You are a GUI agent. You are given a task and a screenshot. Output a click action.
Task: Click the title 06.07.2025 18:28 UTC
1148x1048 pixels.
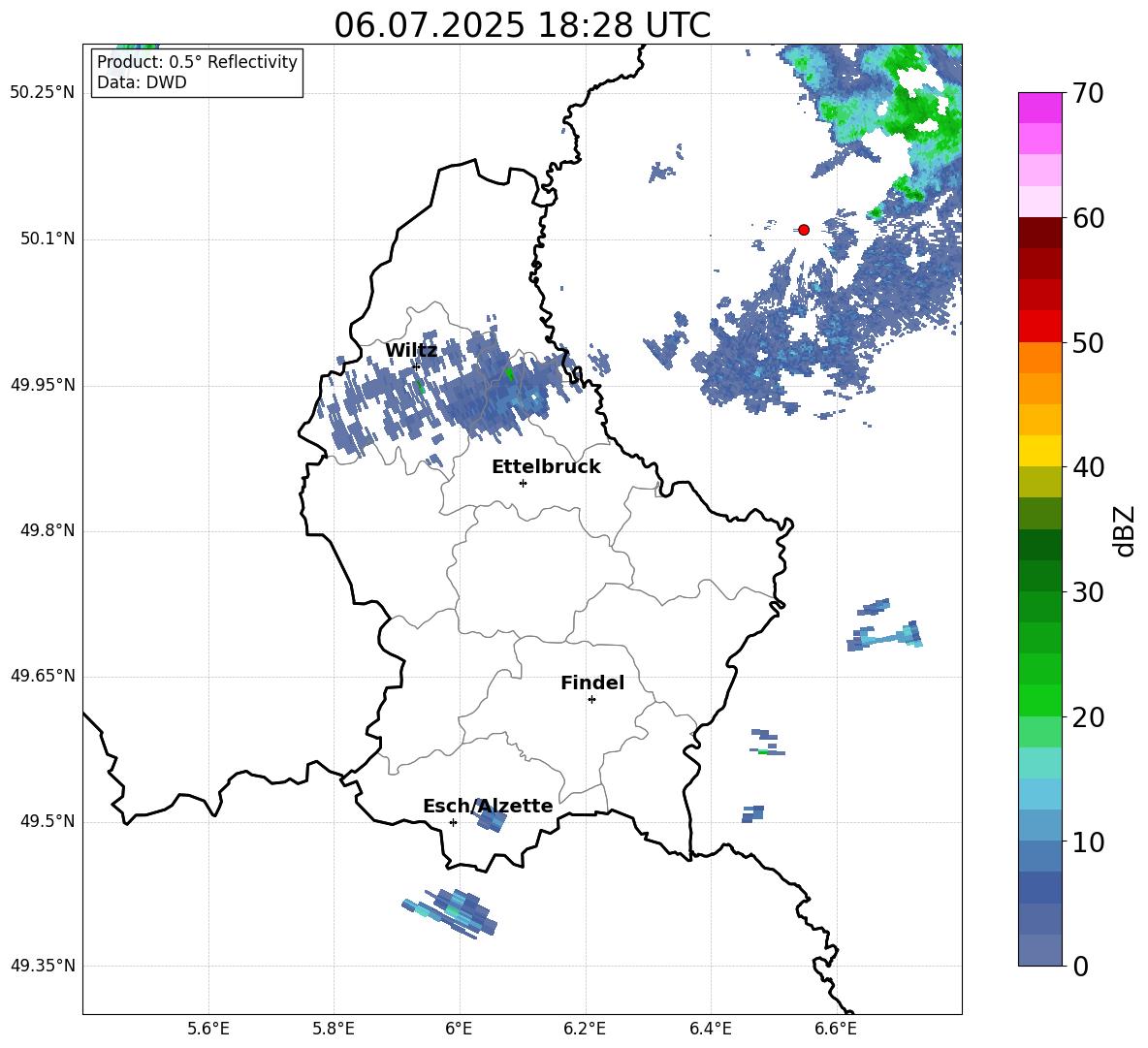[x=522, y=25]
